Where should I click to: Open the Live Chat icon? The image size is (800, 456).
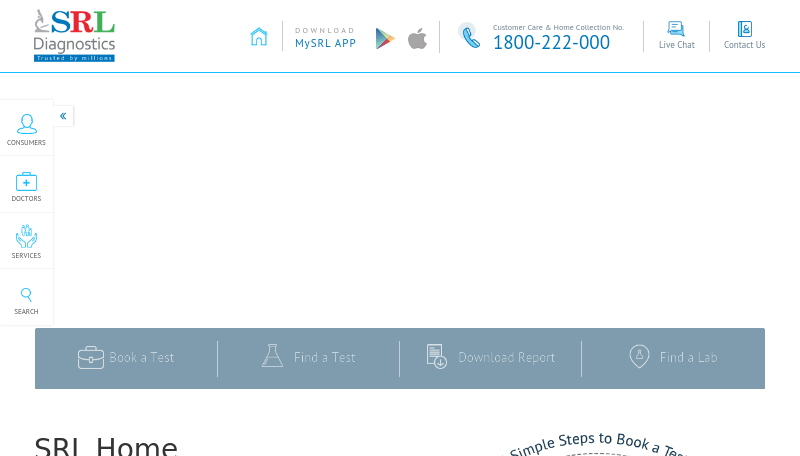point(676,29)
